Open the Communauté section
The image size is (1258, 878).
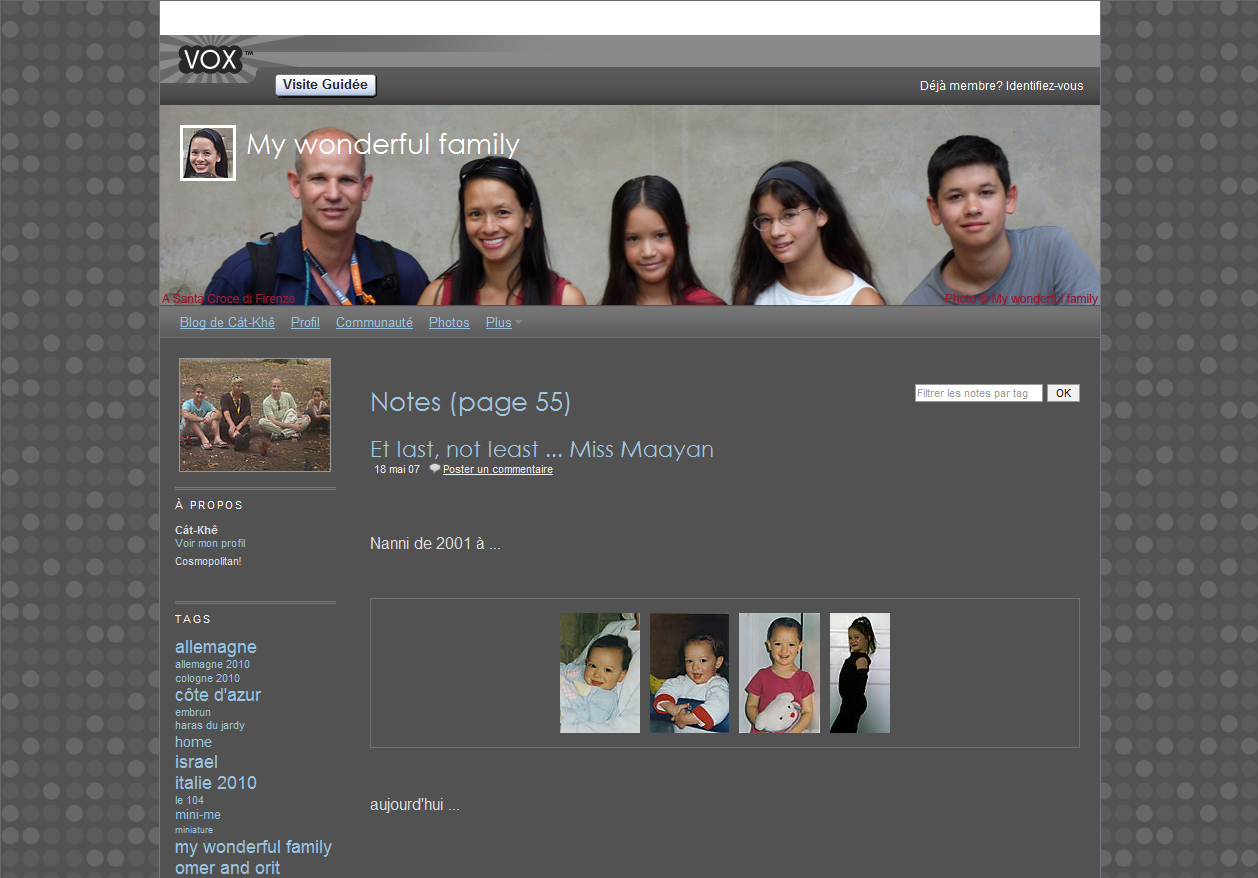coord(374,323)
